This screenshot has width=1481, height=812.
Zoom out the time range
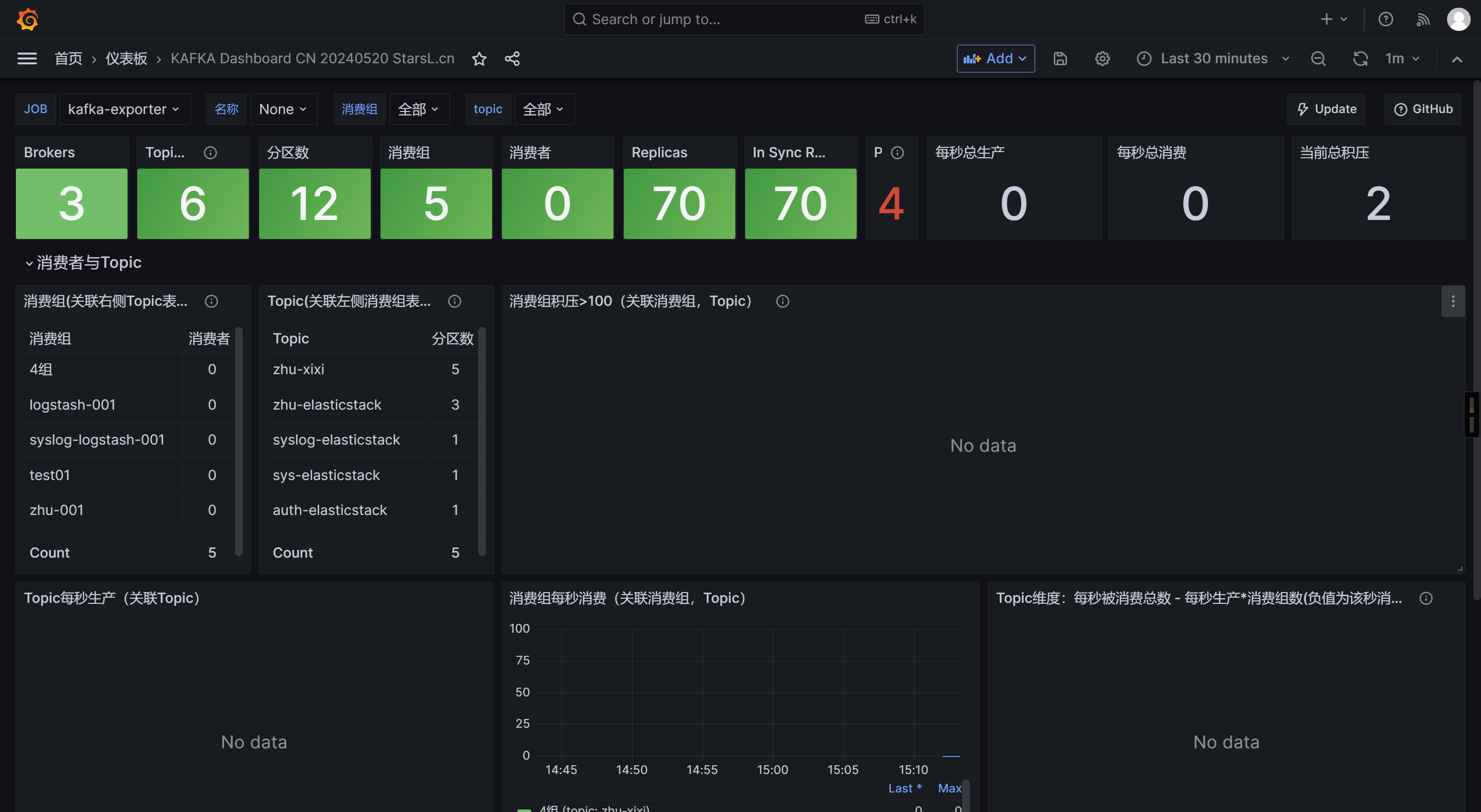pyautogui.click(x=1317, y=59)
